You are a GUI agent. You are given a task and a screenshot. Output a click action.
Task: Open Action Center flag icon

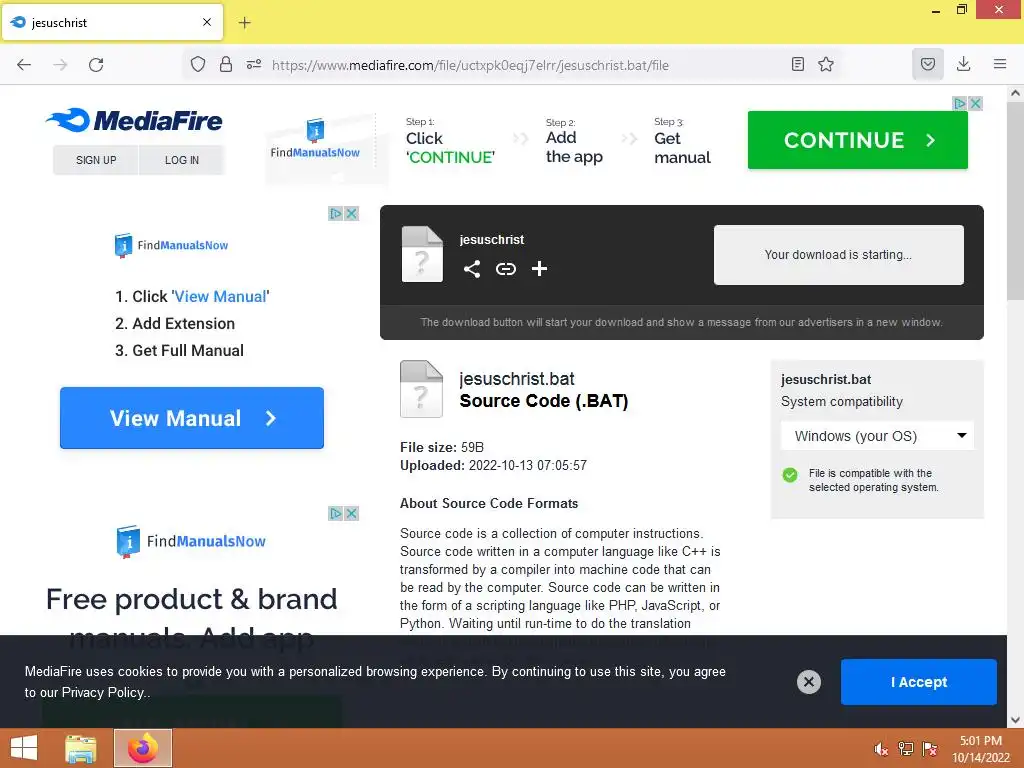click(930, 749)
